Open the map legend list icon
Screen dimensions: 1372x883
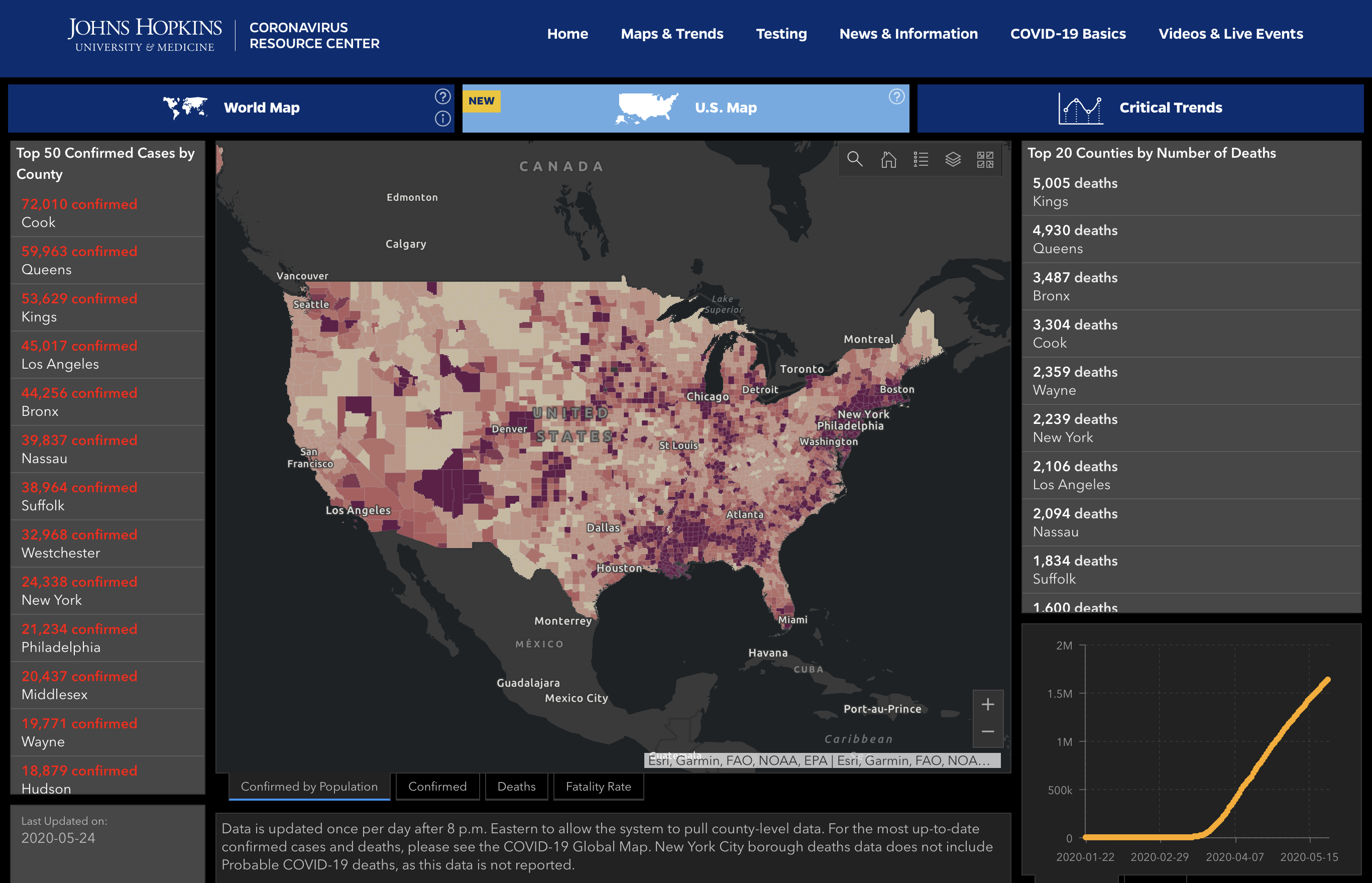tap(921, 159)
